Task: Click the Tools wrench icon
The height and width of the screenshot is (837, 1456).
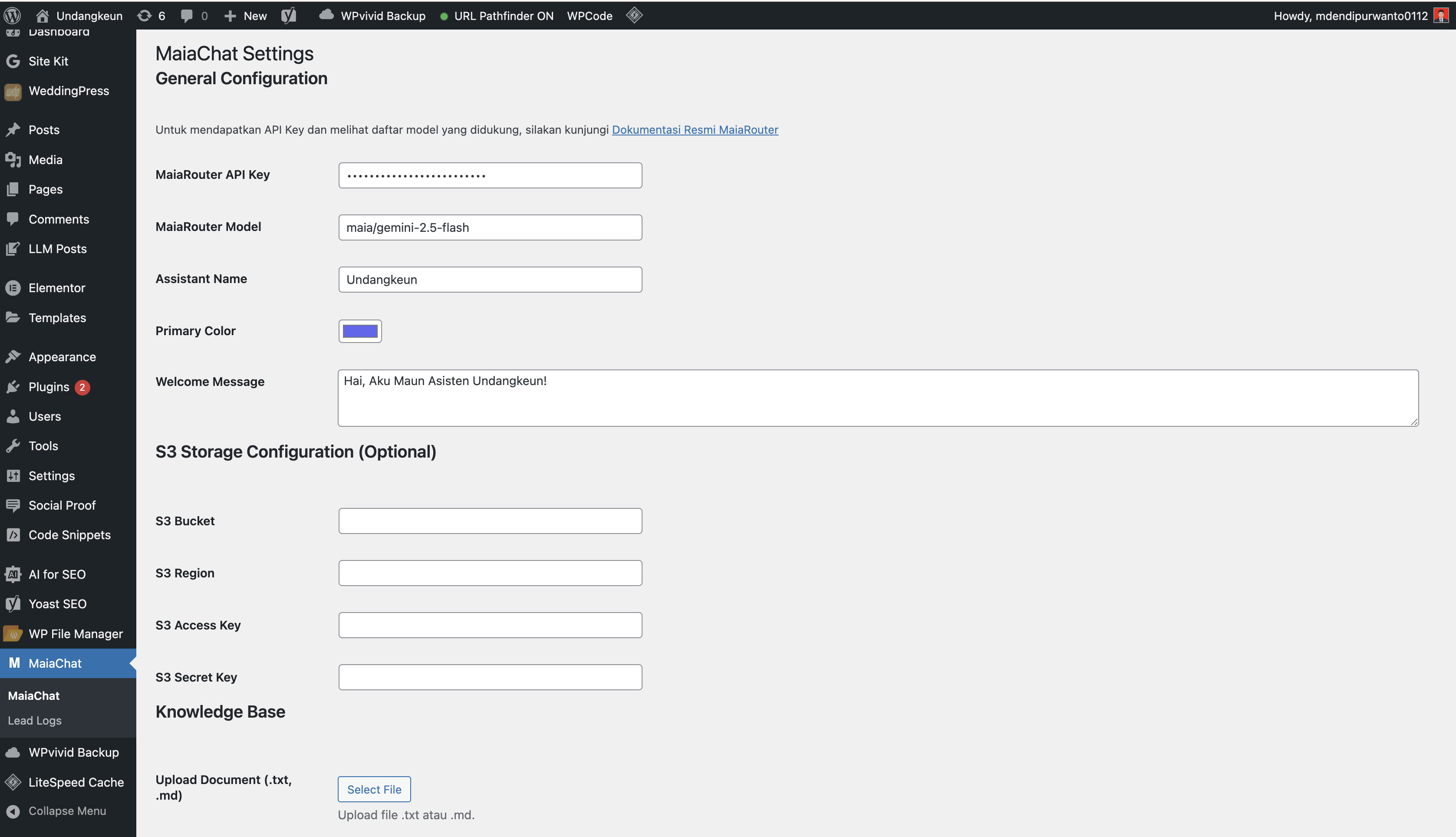Action: 13,446
